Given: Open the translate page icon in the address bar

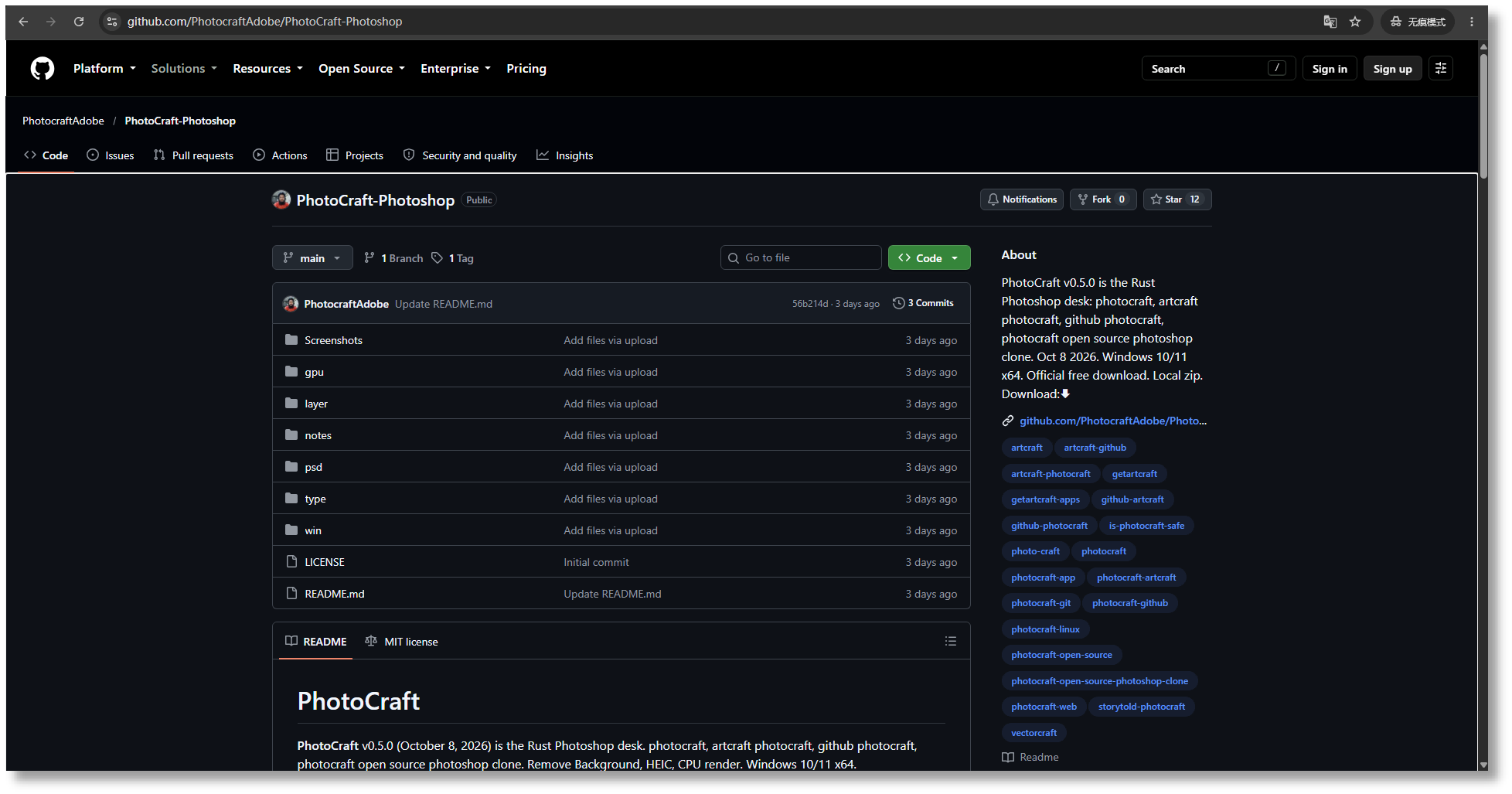Looking at the screenshot, I should [1330, 22].
